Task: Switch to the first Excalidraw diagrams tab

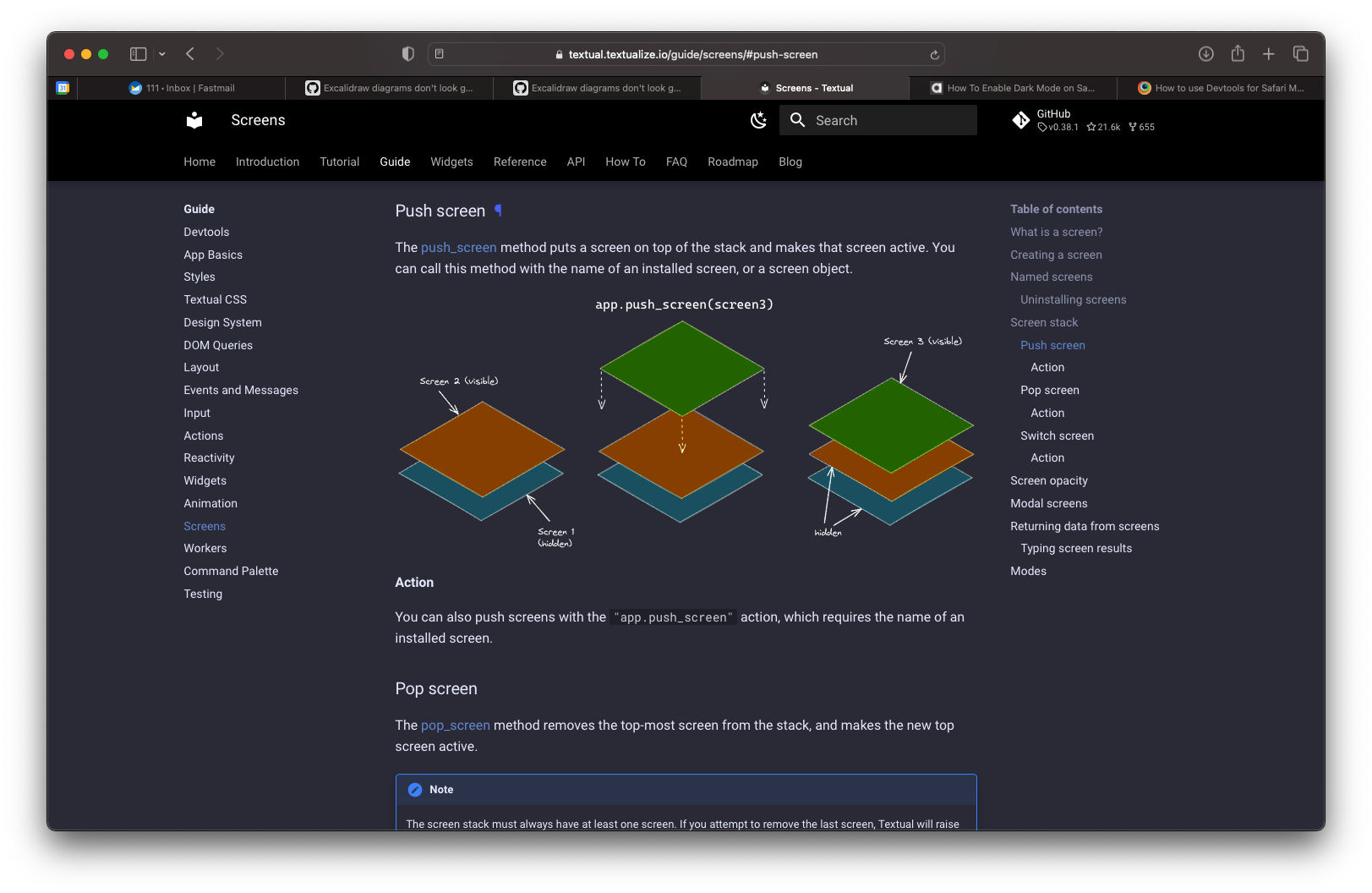Action: click(390, 88)
